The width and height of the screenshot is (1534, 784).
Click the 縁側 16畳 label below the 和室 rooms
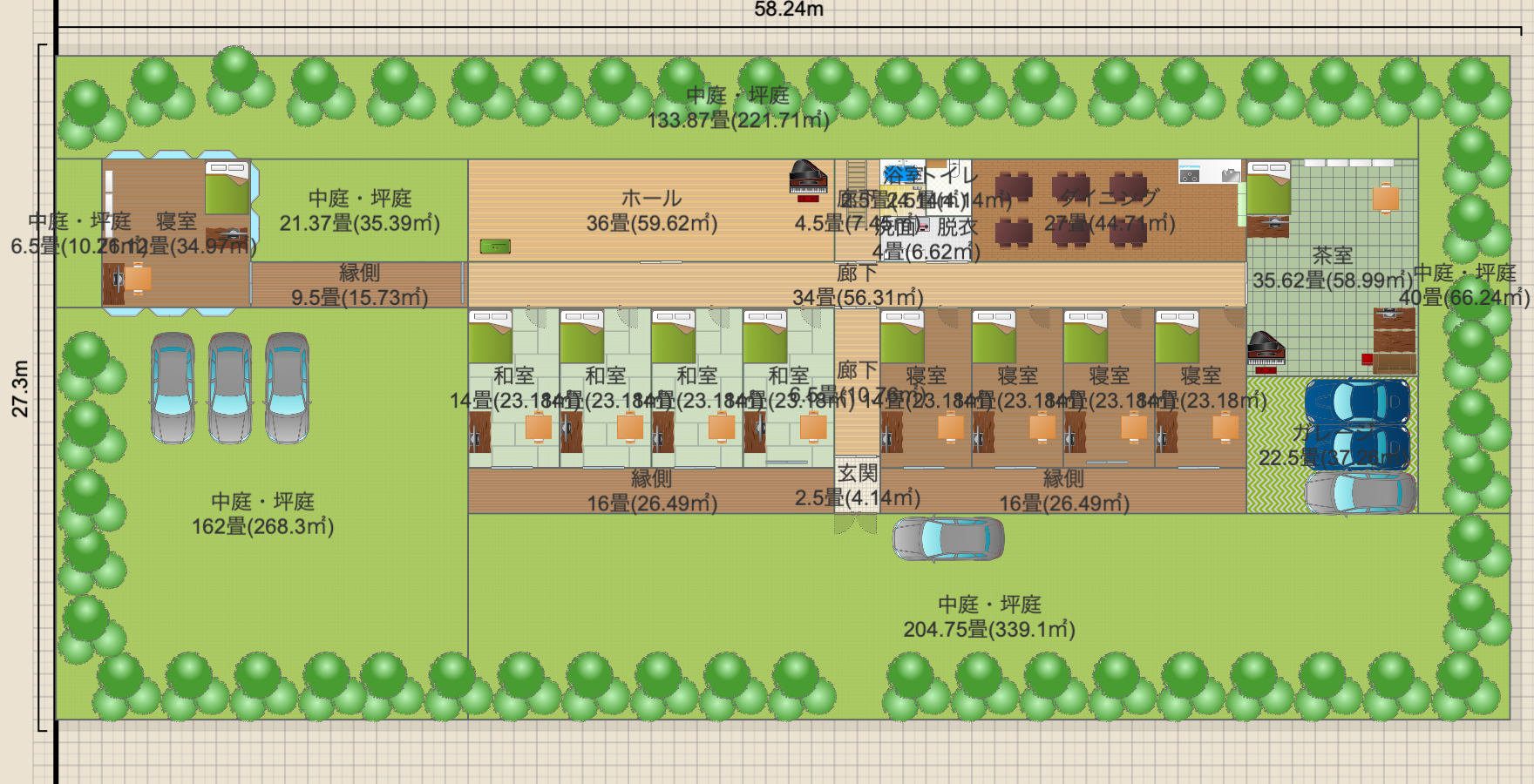click(x=652, y=490)
